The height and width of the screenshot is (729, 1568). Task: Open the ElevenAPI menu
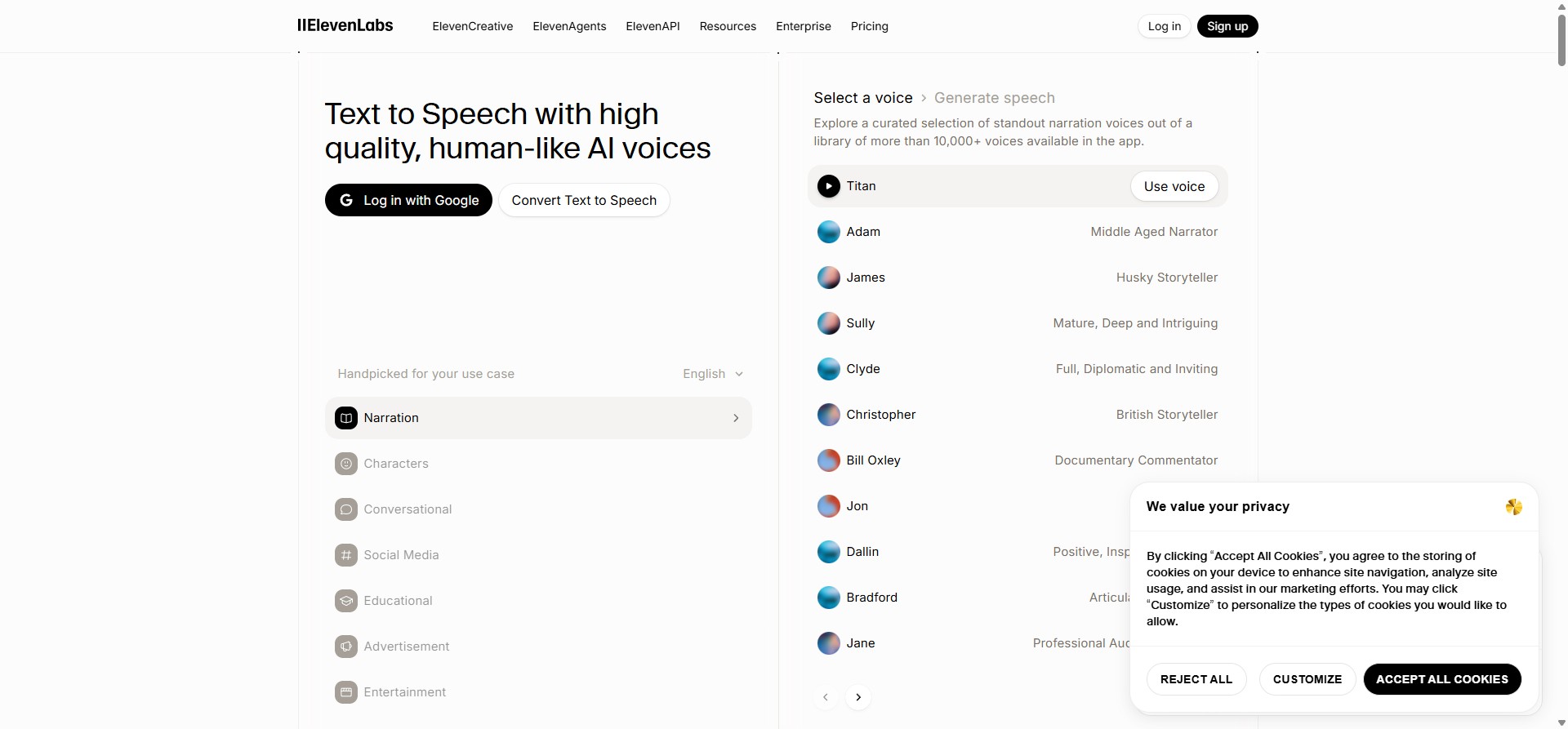[x=653, y=26]
